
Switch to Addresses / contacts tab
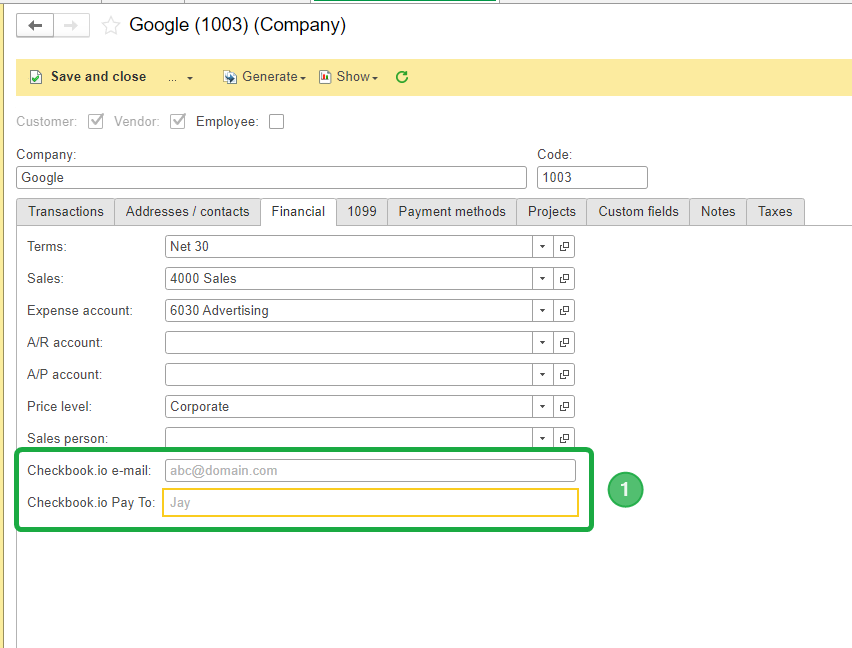(187, 211)
